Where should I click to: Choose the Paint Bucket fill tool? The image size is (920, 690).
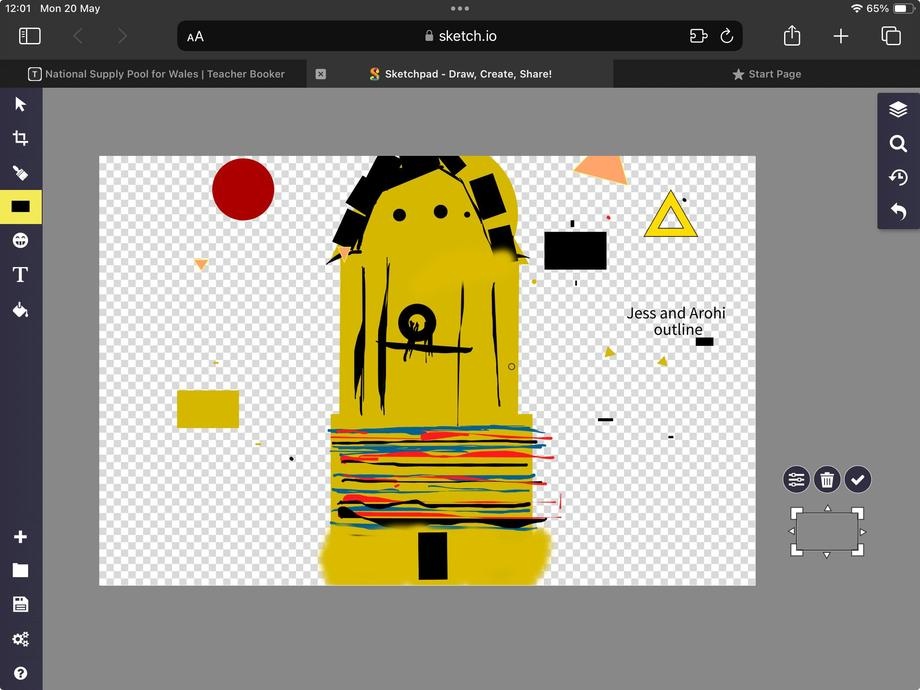point(21,309)
